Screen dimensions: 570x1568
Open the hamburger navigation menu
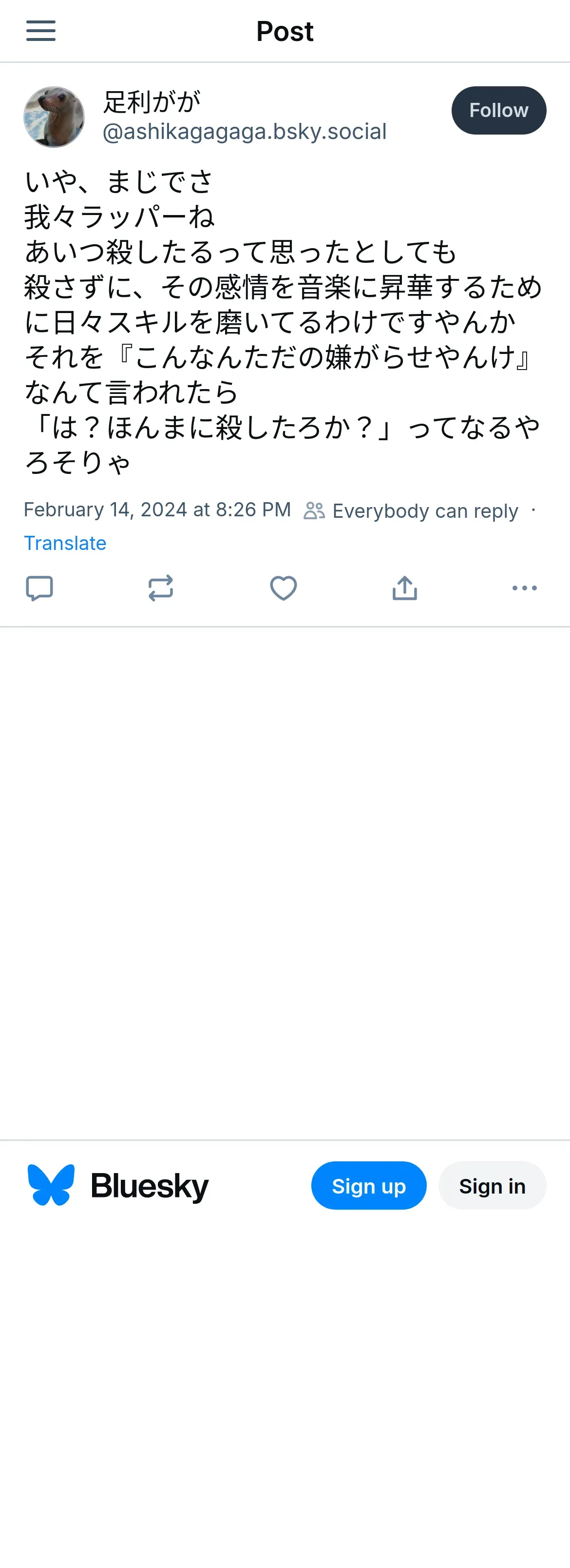[41, 30]
